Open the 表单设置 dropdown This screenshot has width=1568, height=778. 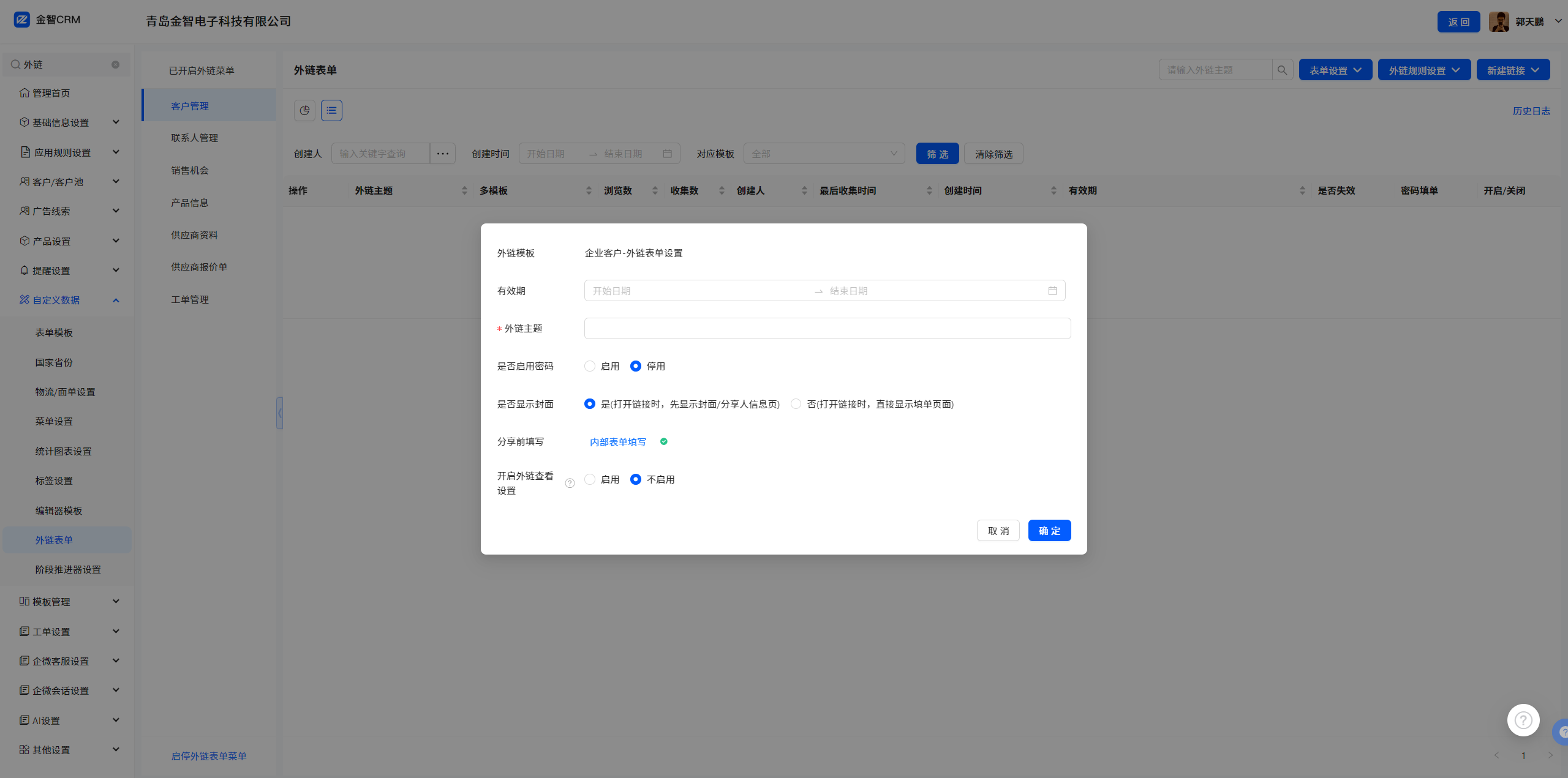pyautogui.click(x=1335, y=70)
